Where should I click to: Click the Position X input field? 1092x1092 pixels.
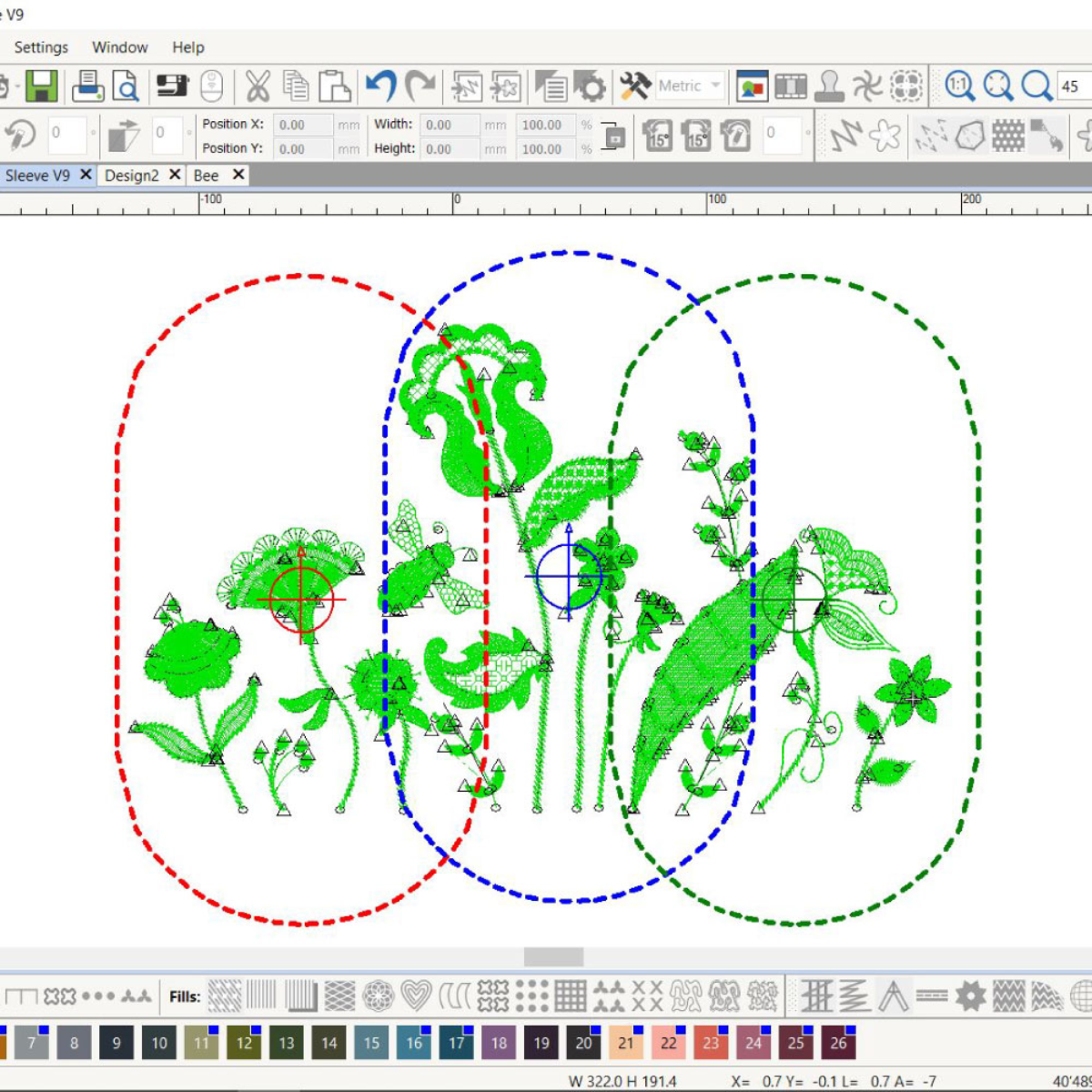303,125
